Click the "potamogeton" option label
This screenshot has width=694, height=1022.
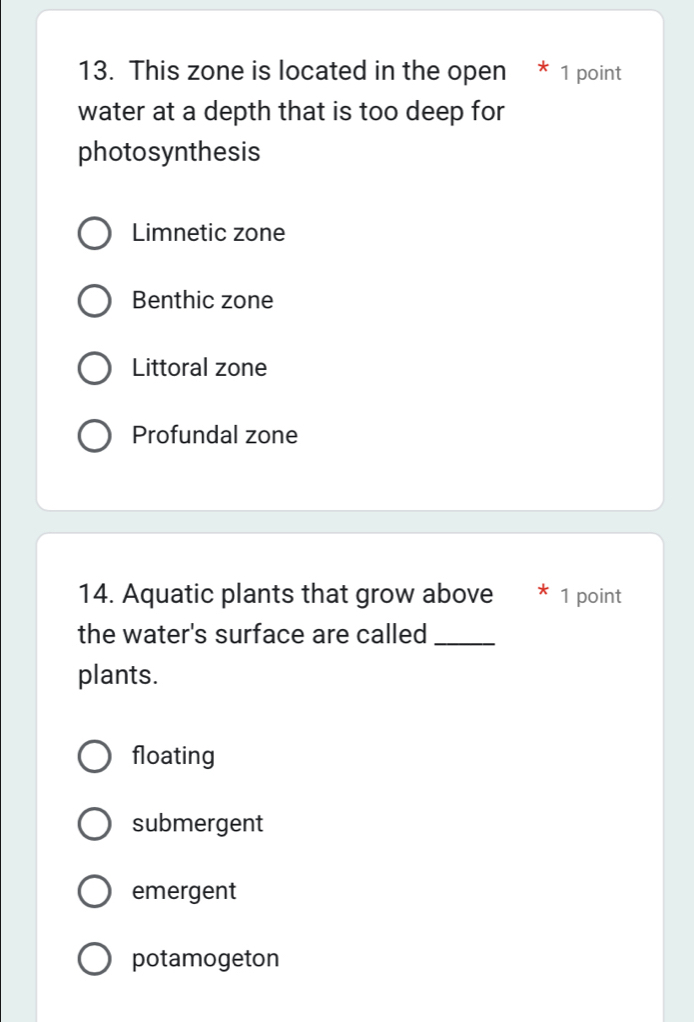[x=205, y=959]
